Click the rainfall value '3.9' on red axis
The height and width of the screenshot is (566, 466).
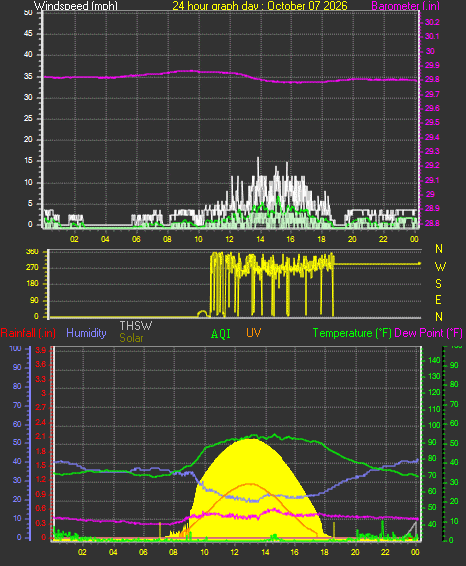(40, 350)
